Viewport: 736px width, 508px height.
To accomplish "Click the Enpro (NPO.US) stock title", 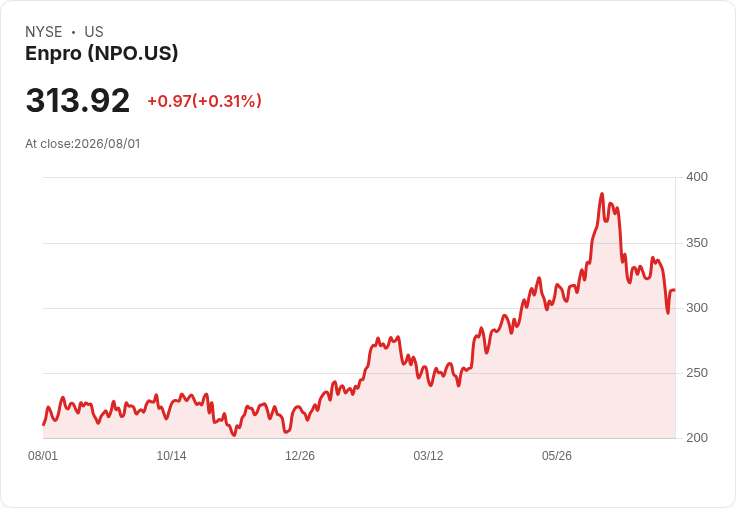I will click(x=101, y=53).
